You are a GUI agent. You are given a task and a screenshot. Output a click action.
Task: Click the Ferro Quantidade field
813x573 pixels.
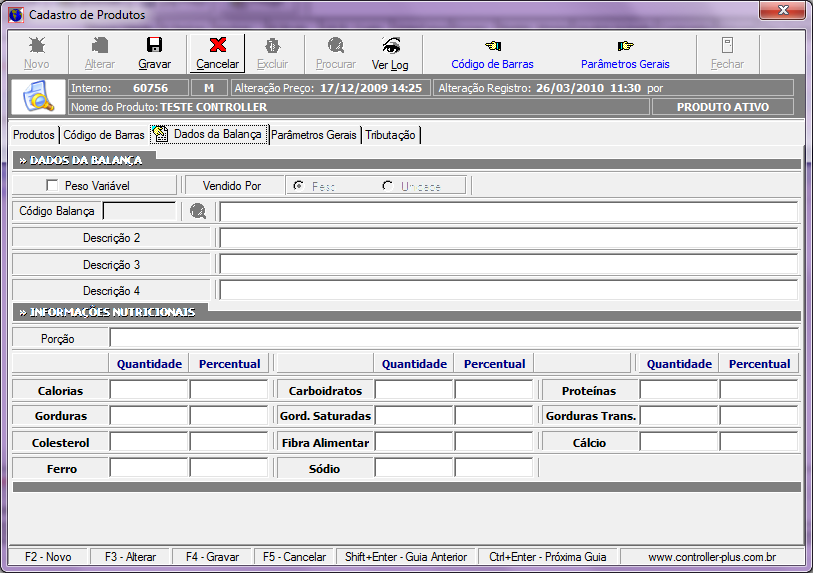click(x=149, y=468)
